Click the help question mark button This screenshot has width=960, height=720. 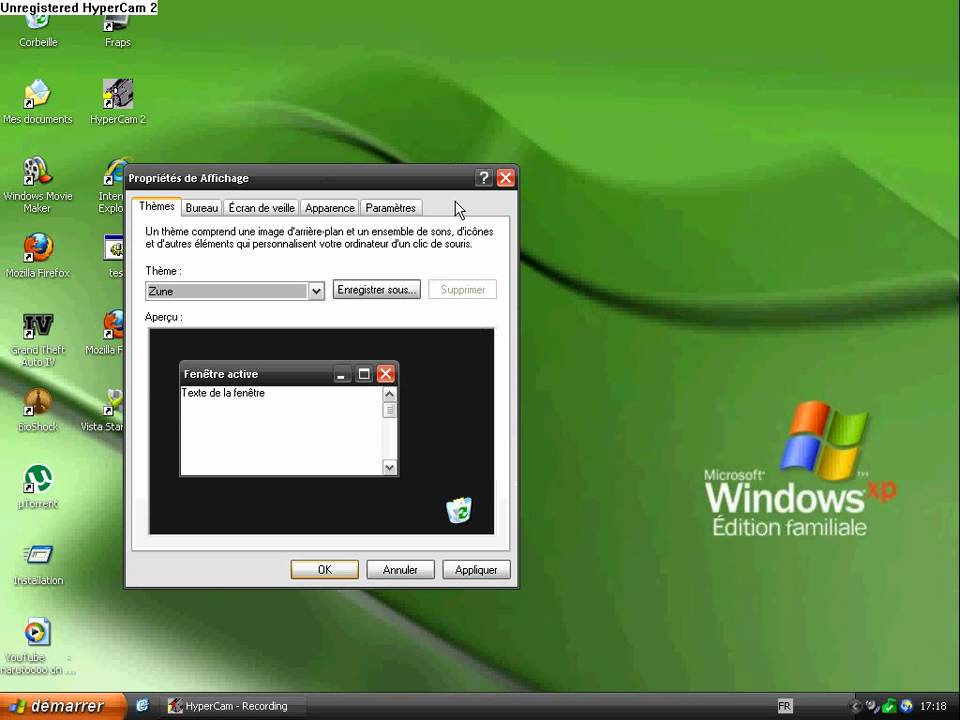(x=484, y=178)
